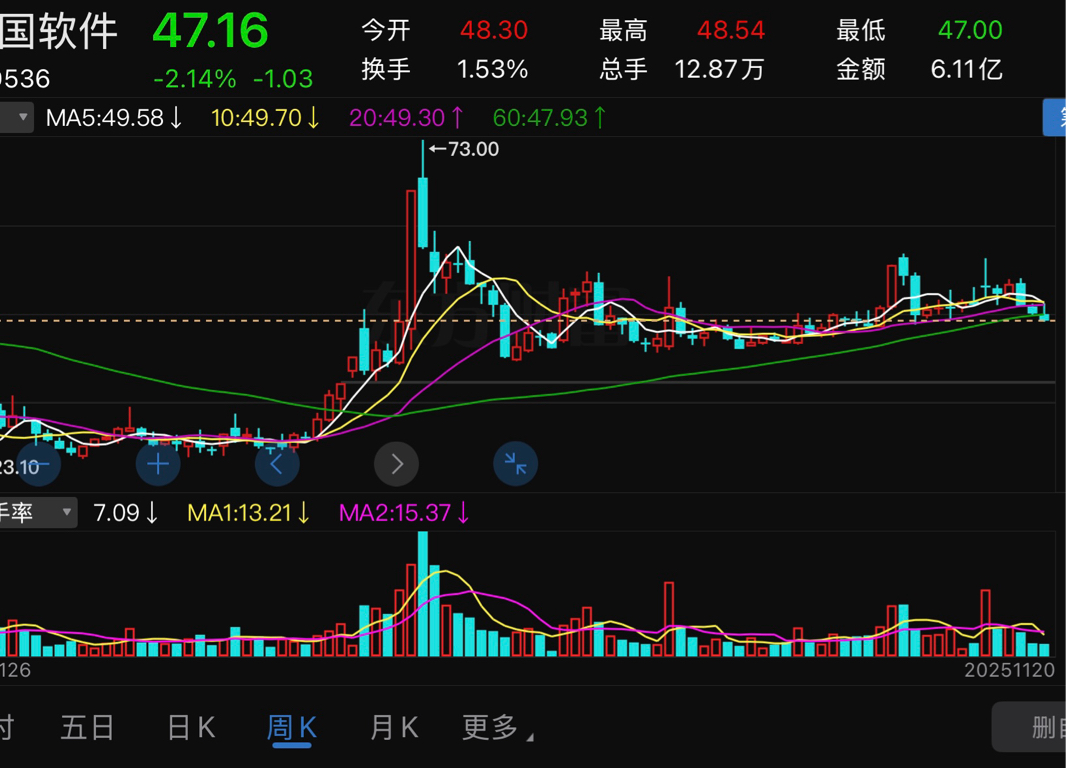The width and height of the screenshot is (1066, 769).
Task: Zoom in chart with plus icon
Action: point(158,464)
